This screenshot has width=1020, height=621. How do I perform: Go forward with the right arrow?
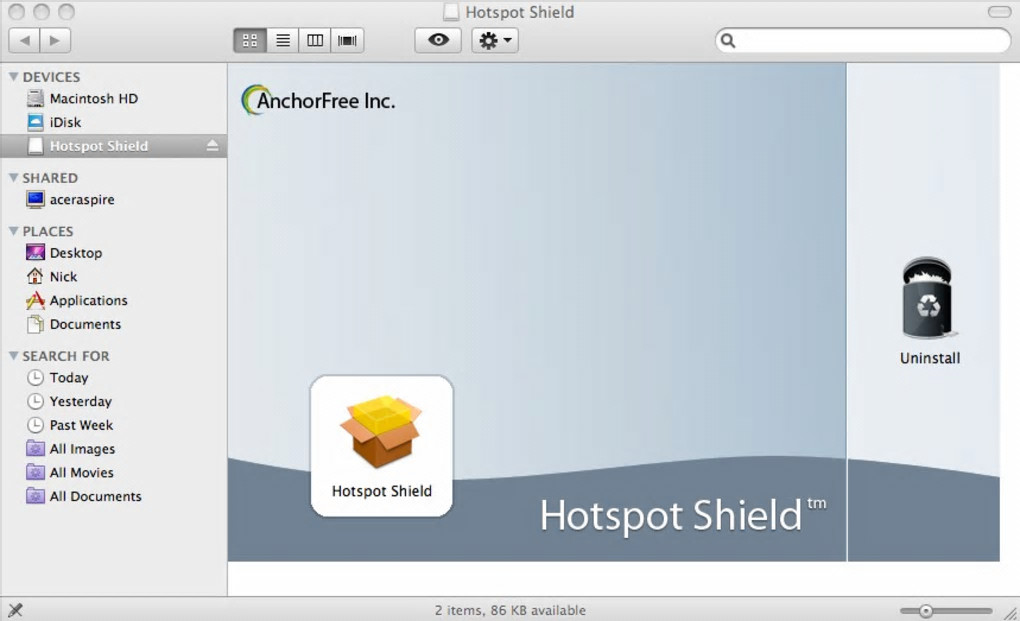(55, 40)
